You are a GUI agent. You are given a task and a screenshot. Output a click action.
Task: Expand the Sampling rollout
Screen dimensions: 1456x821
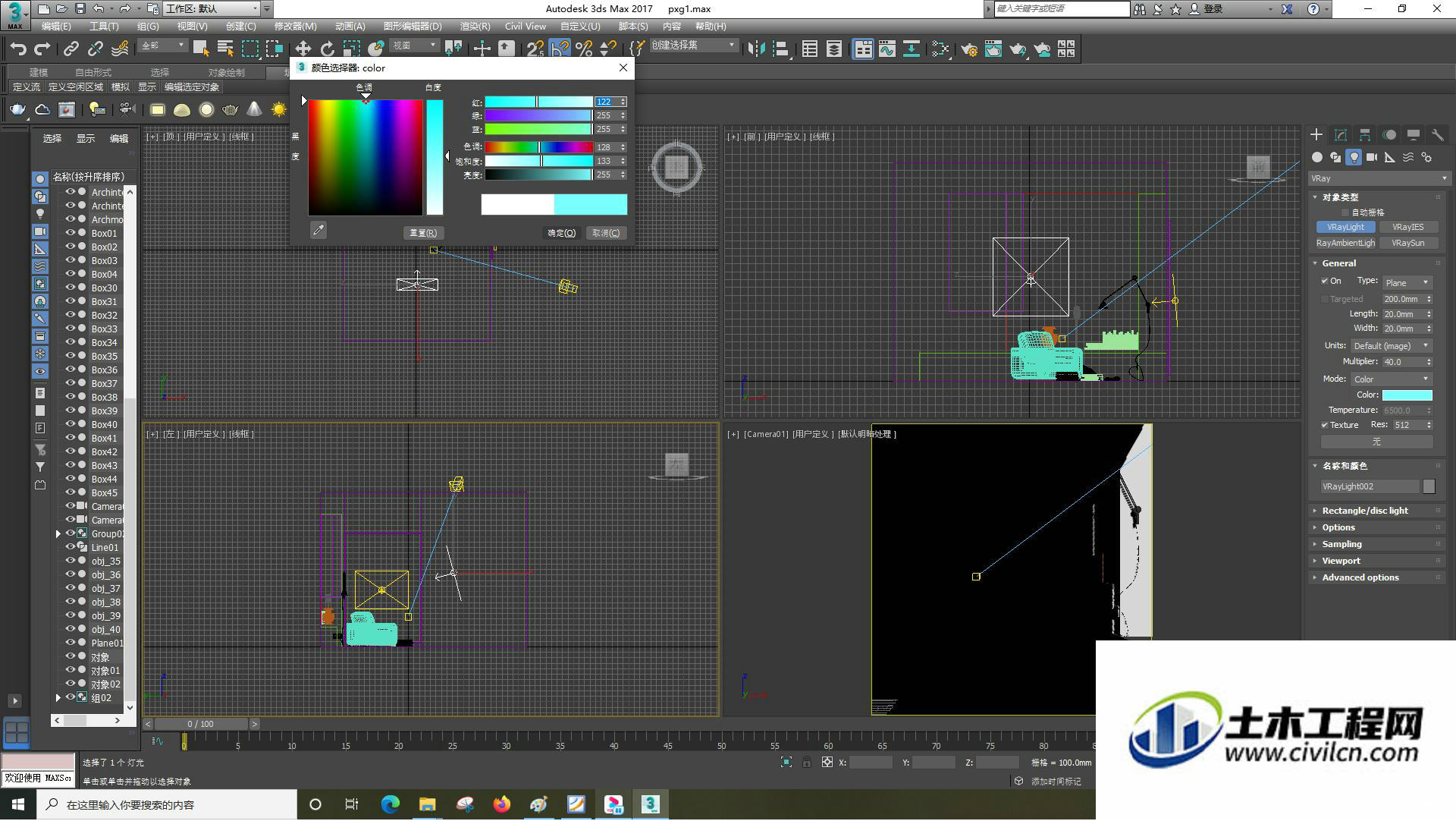coord(1341,544)
